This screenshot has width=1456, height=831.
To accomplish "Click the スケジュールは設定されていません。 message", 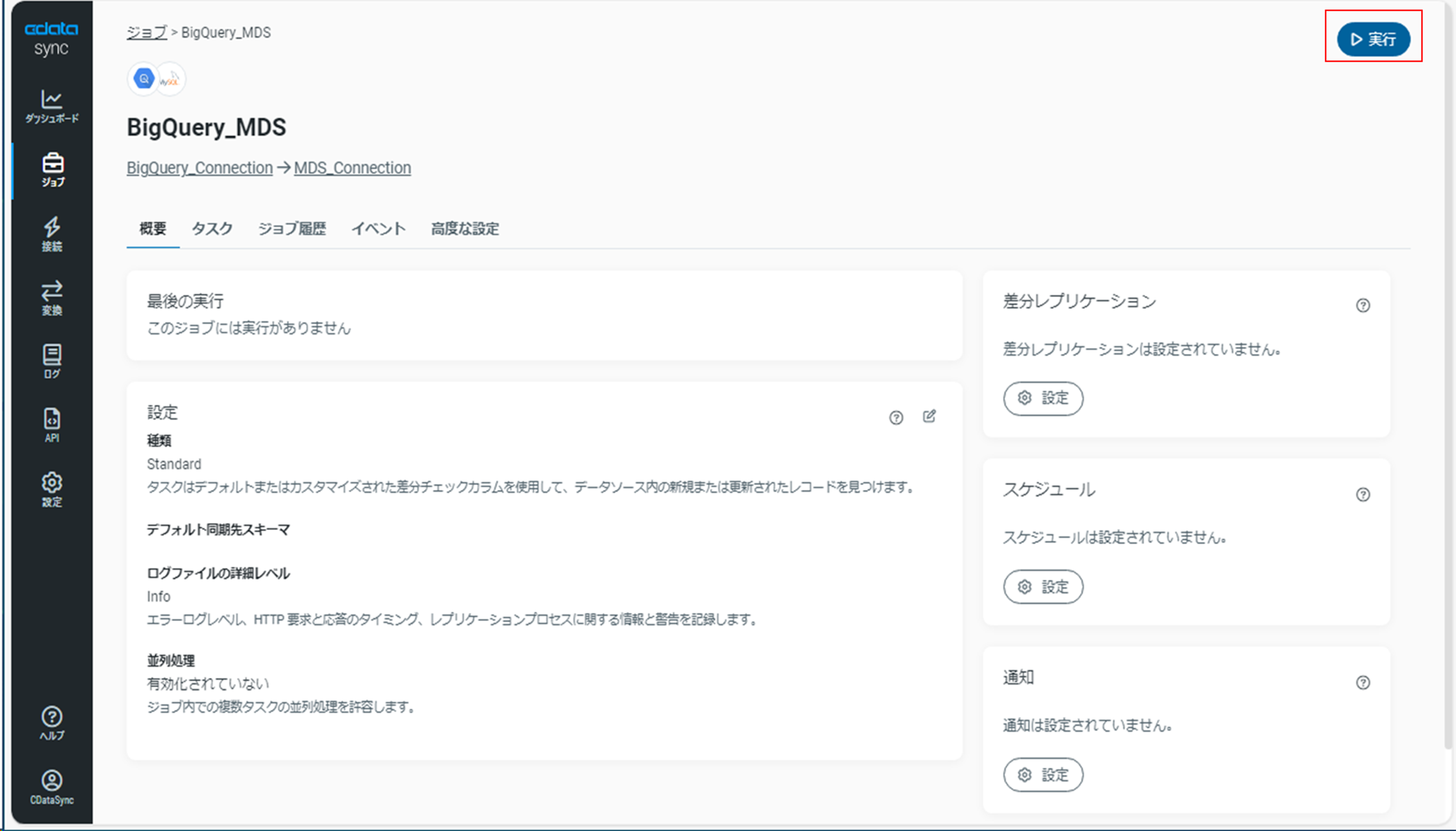I will click(x=1115, y=538).
